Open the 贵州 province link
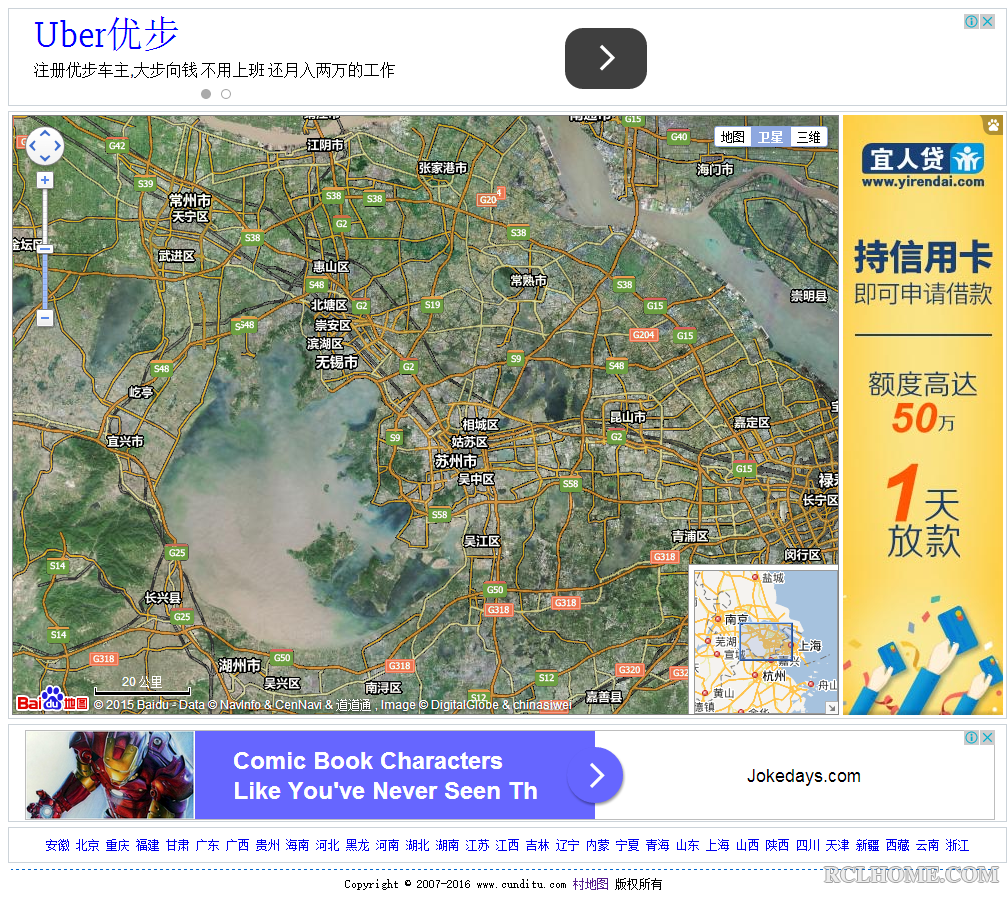 [x=267, y=845]
